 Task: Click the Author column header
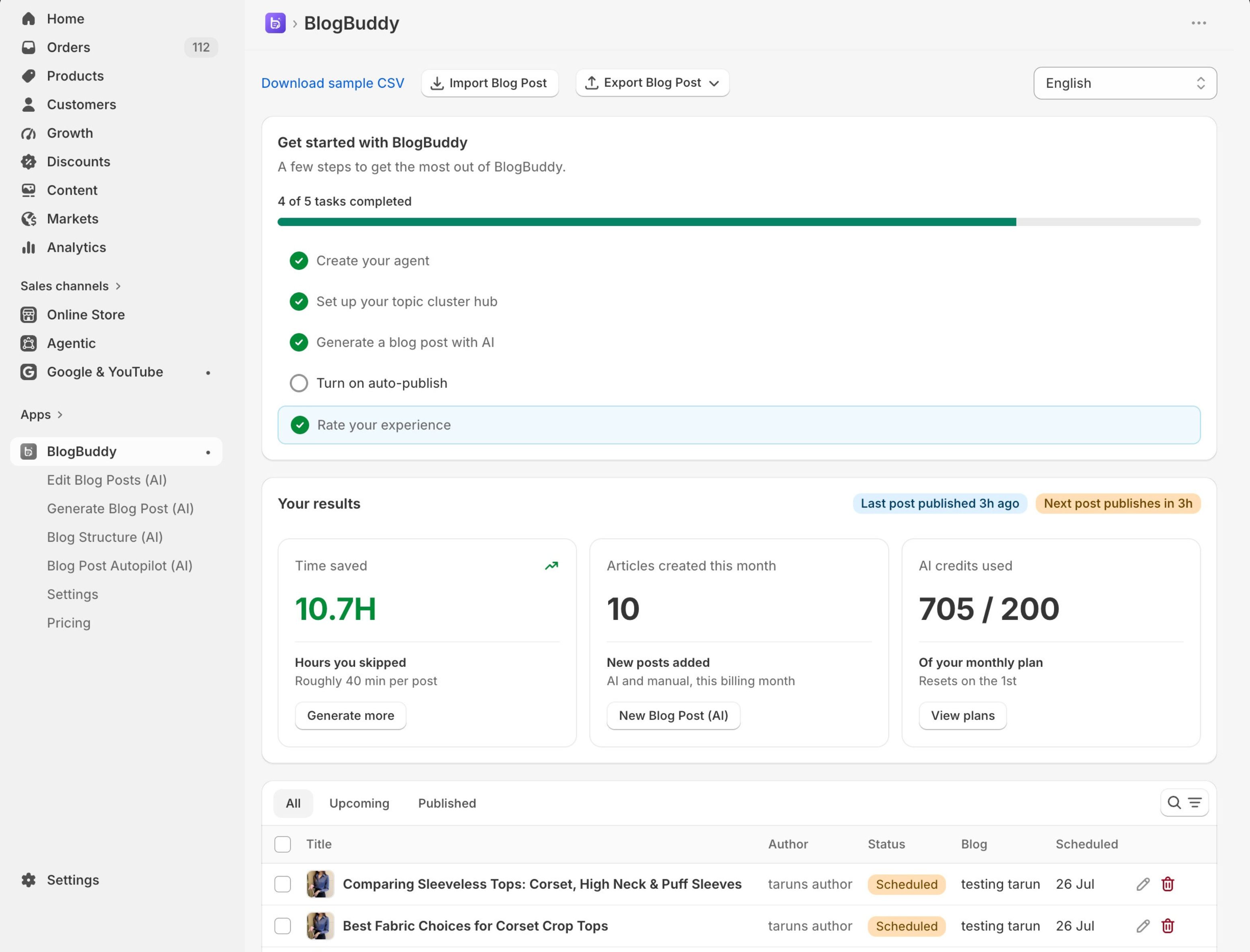[787, 844]
